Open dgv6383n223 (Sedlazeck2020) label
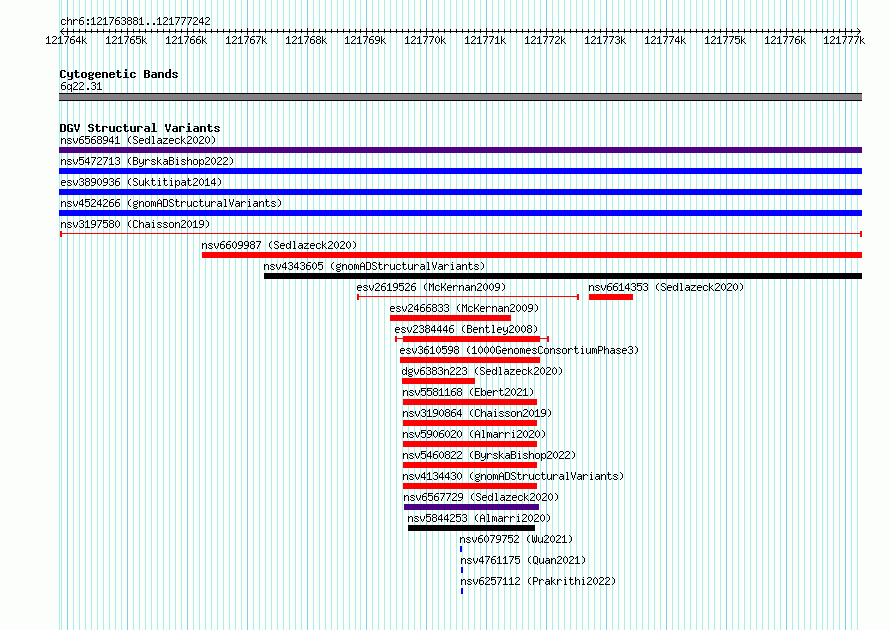Viewport: 890px width, 630px height. pyautogui.click(x=482, y=371)
